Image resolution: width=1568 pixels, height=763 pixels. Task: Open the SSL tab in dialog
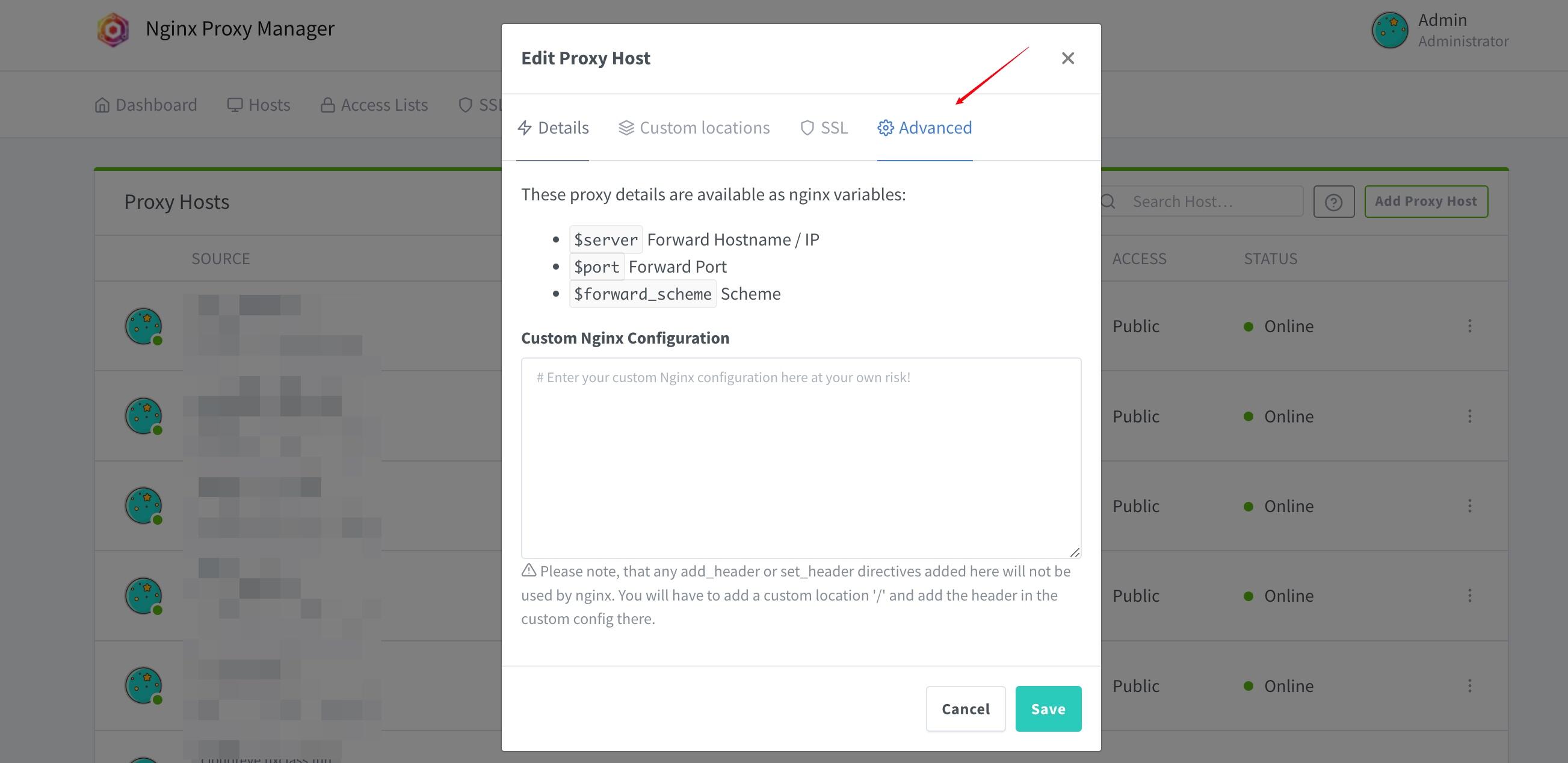pos(824,128)
